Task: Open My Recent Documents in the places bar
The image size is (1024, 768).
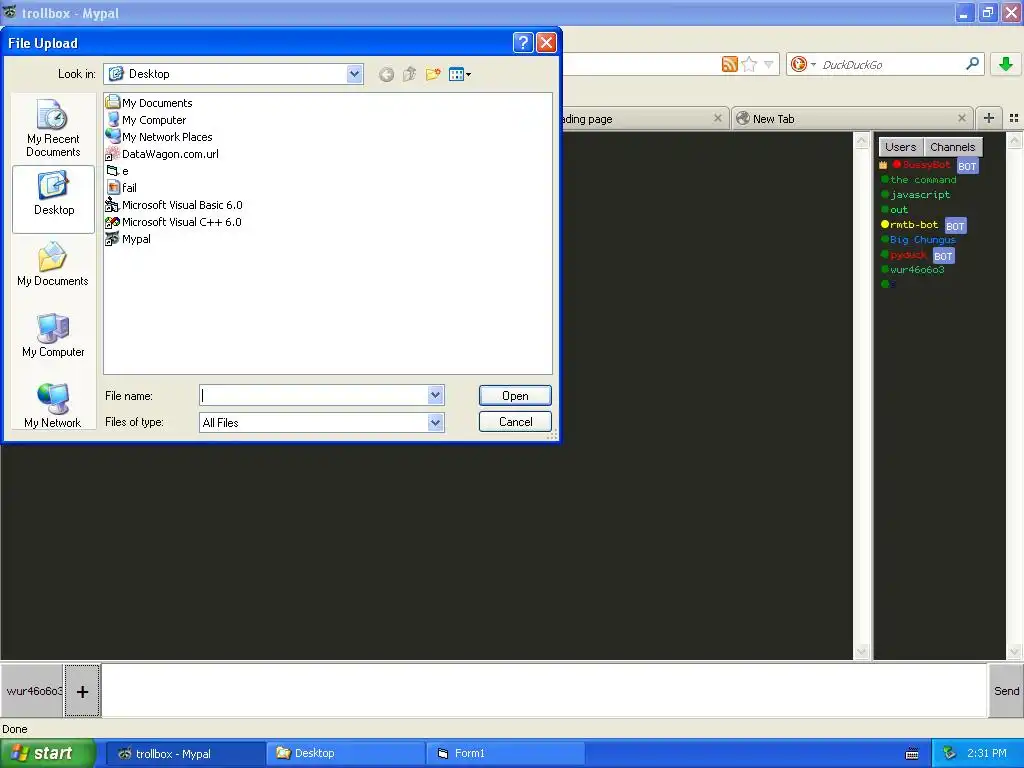Action: click(53, 129)
